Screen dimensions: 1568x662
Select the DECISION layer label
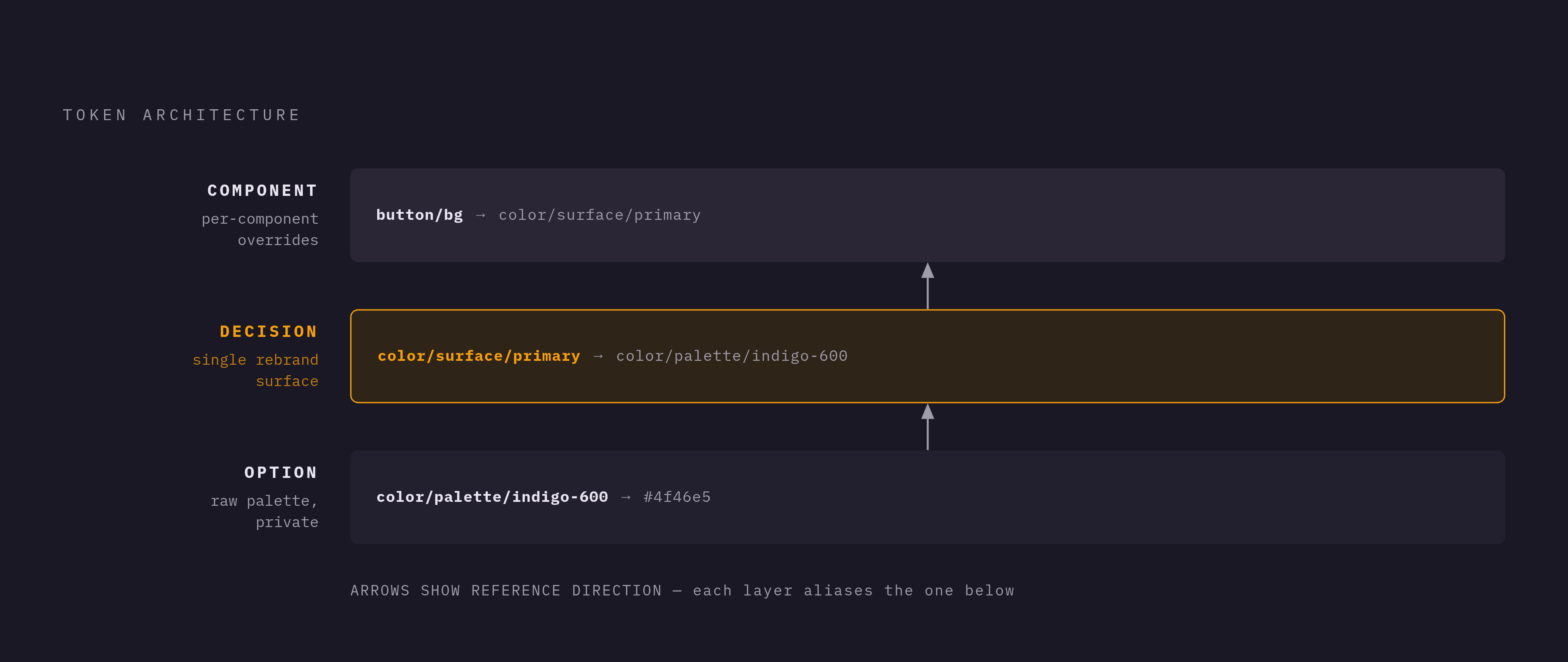(268, 332)
